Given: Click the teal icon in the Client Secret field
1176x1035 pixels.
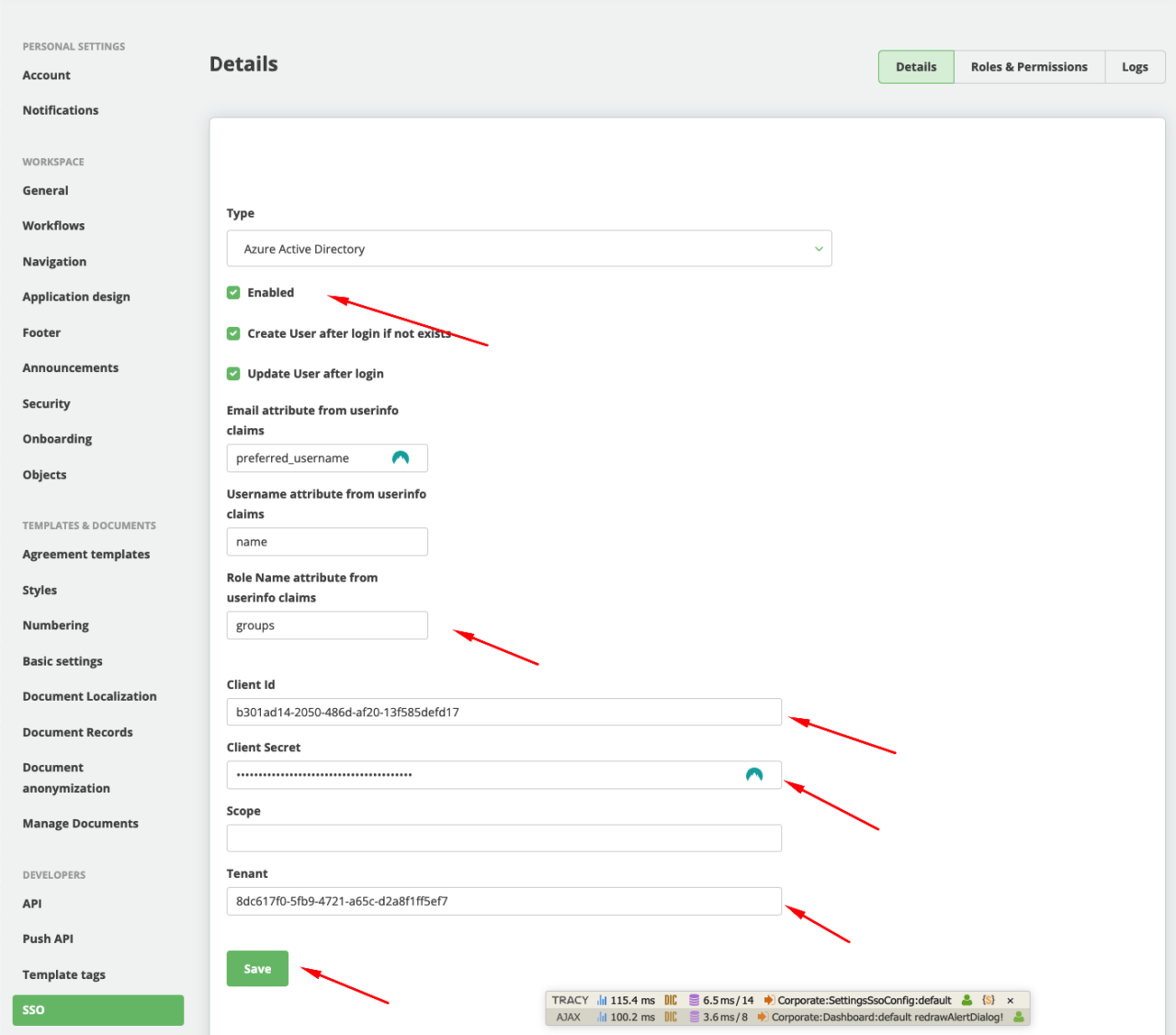Looking at the screenshot, I should [754, 774].
